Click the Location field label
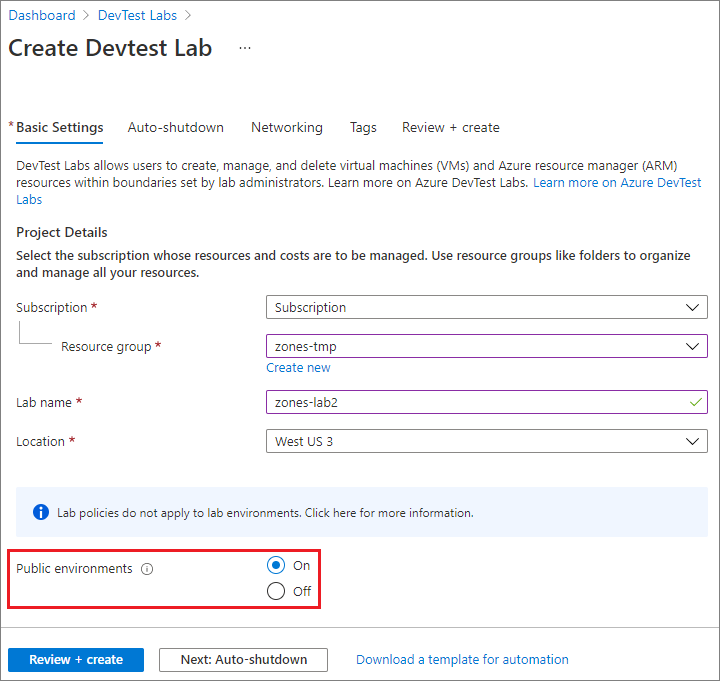 coord(40,442)
